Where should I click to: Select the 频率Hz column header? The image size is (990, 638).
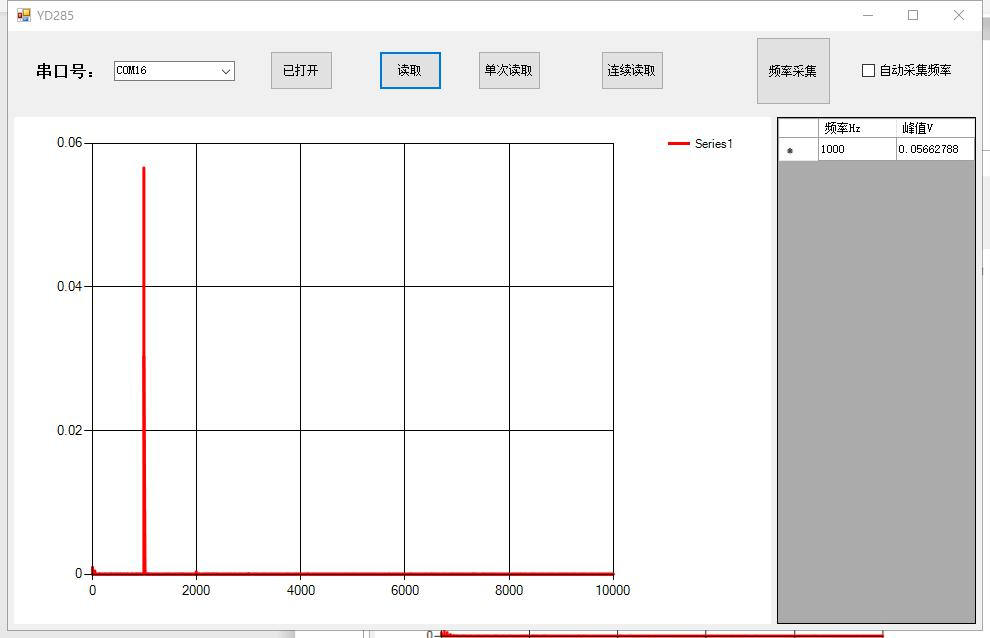[x=857, y=128]
